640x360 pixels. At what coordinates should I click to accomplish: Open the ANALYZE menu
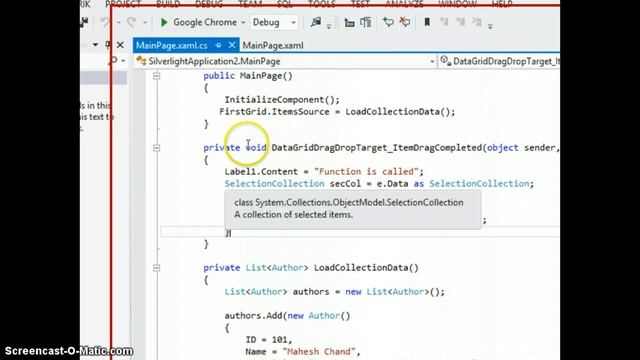point(404,4)
